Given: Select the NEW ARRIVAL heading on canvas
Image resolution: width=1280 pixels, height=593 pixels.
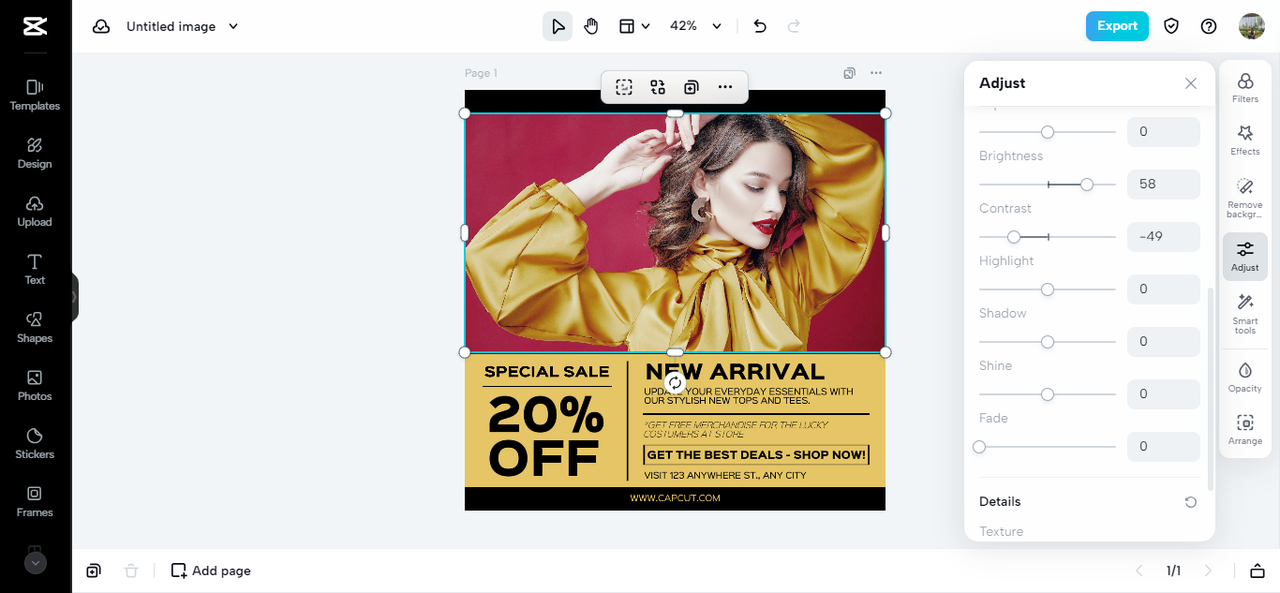Looking at the screenshot, I should pyautogui.click(x=735, y=371).
